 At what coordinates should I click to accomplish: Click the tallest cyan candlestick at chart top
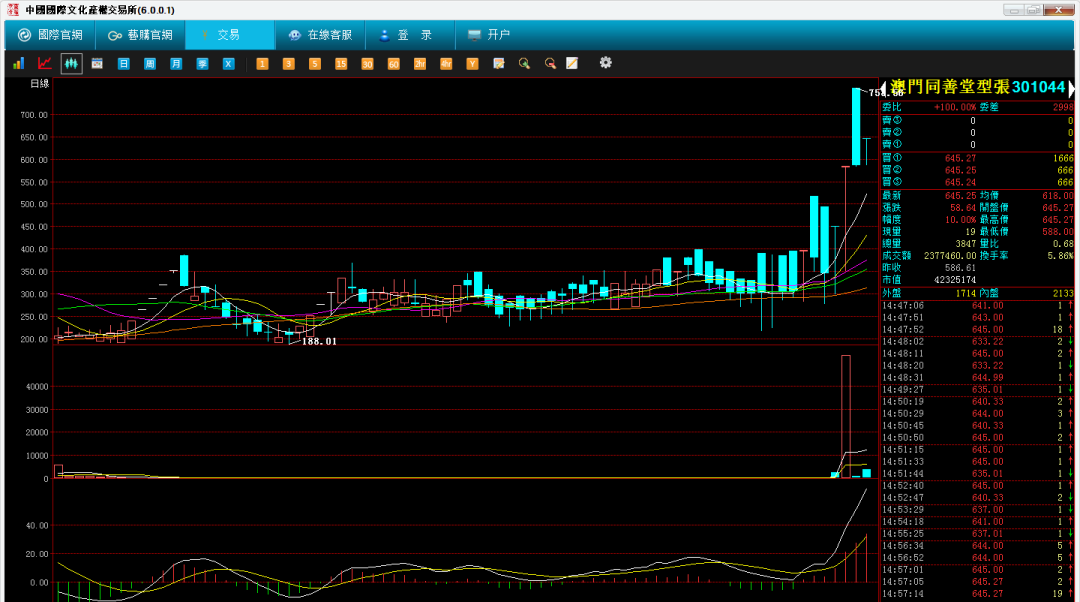856,126
